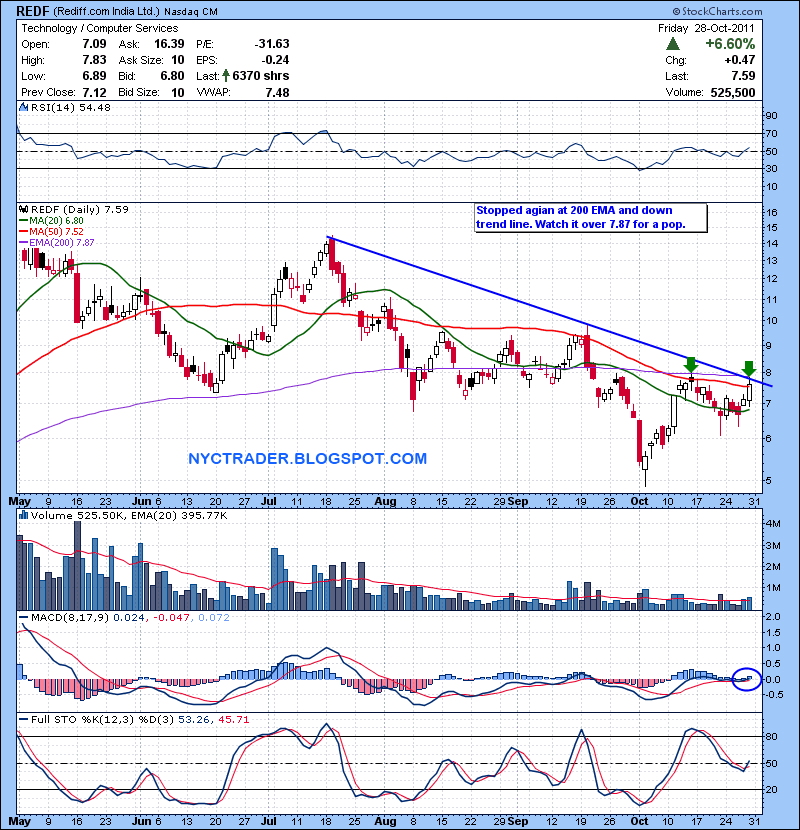Click the candlestick icon beside REDF (Daily)

(24, 210)
